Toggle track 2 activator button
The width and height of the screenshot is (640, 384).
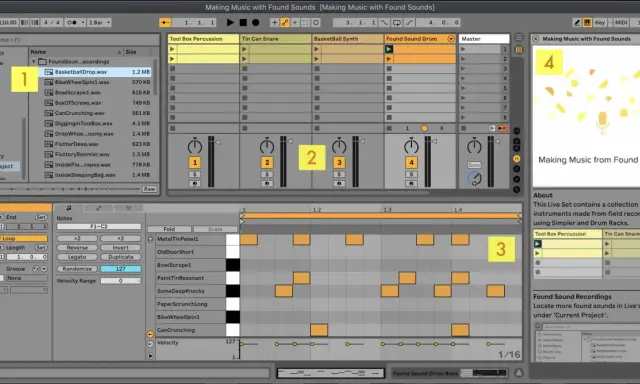[x=267, y=162]
